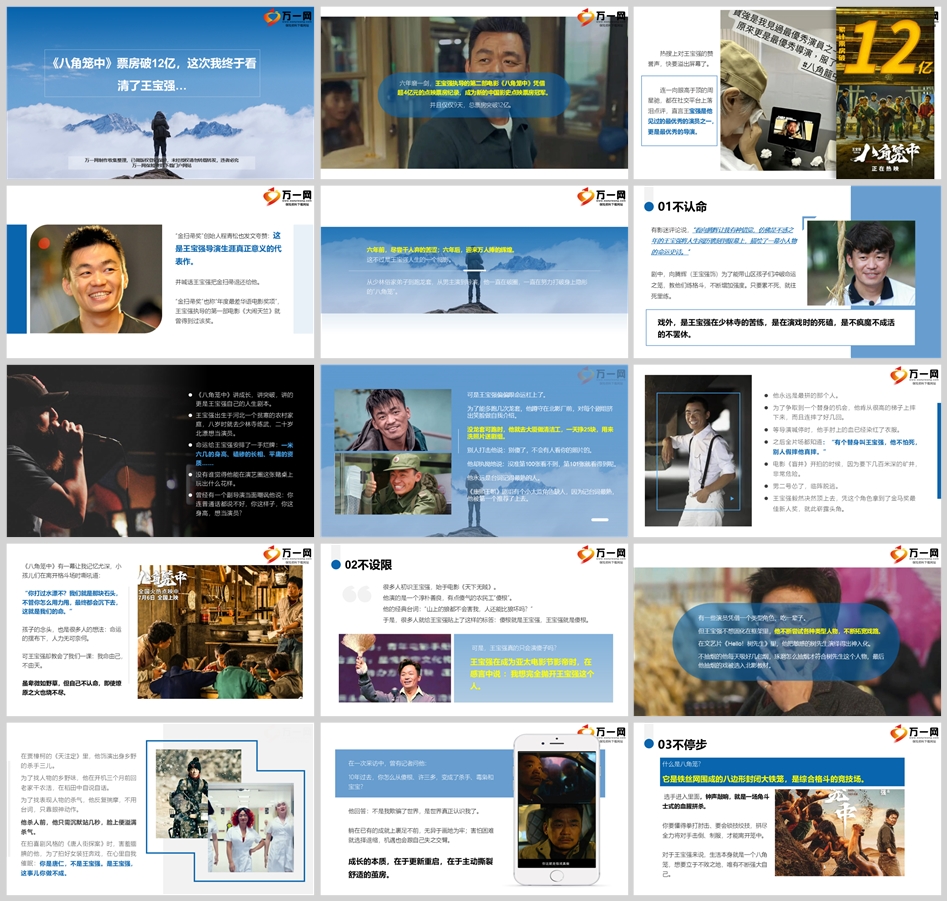947x901 pixels.
Task: Click the portrait photo on the 01不认命 slide
Action: pos(861,263)
